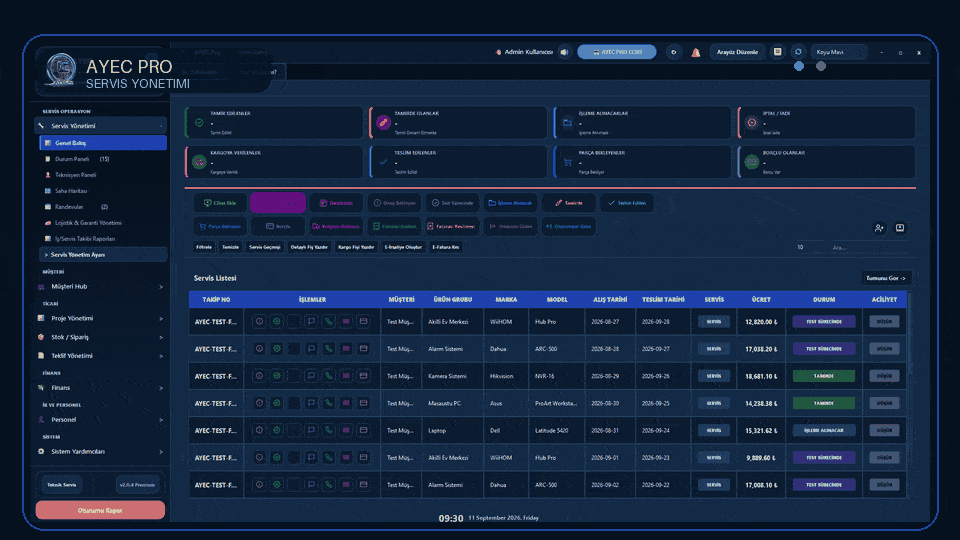
Task: Open the Parça Bekleyenler summary card
Action: click(x=642, y=162)
